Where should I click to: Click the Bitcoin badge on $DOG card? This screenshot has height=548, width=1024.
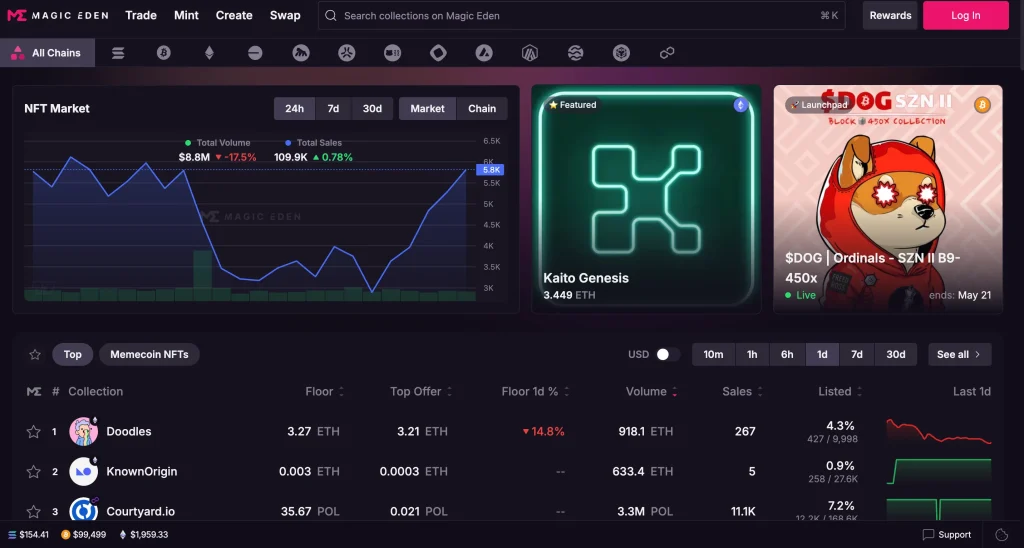[x=982, y=105]
